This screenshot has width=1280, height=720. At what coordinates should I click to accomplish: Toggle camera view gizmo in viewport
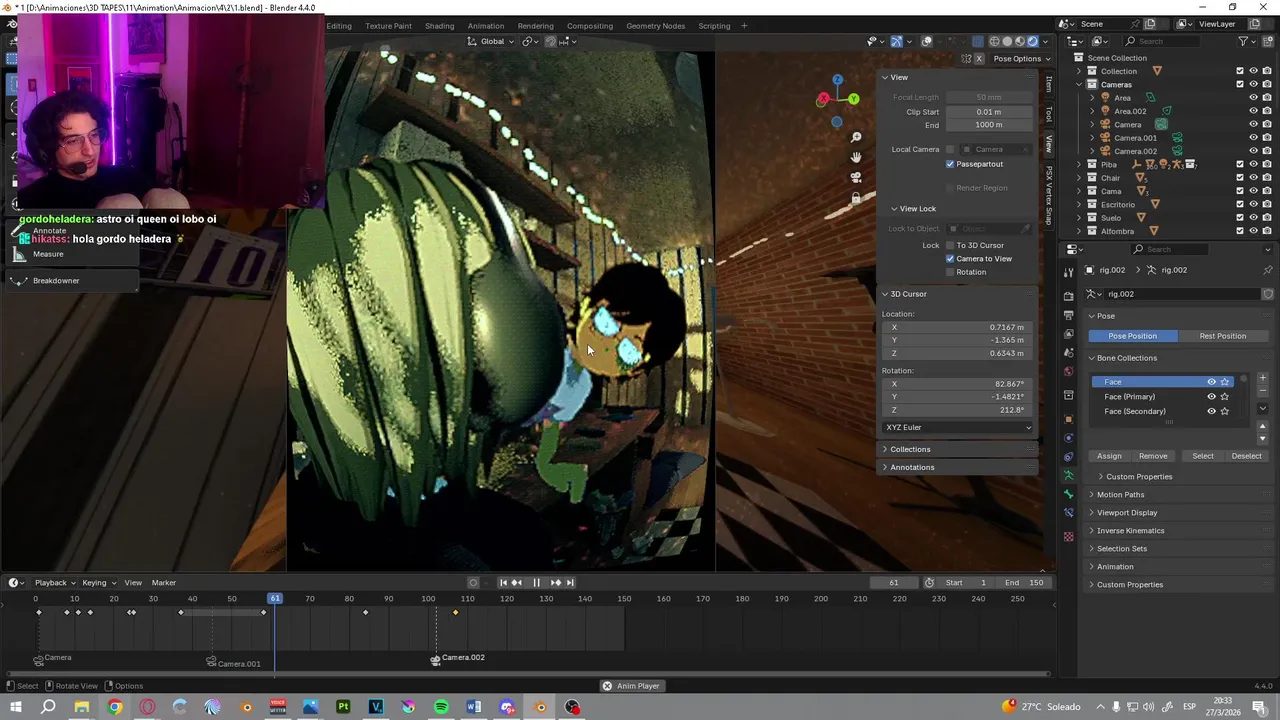tap(856, 177)
